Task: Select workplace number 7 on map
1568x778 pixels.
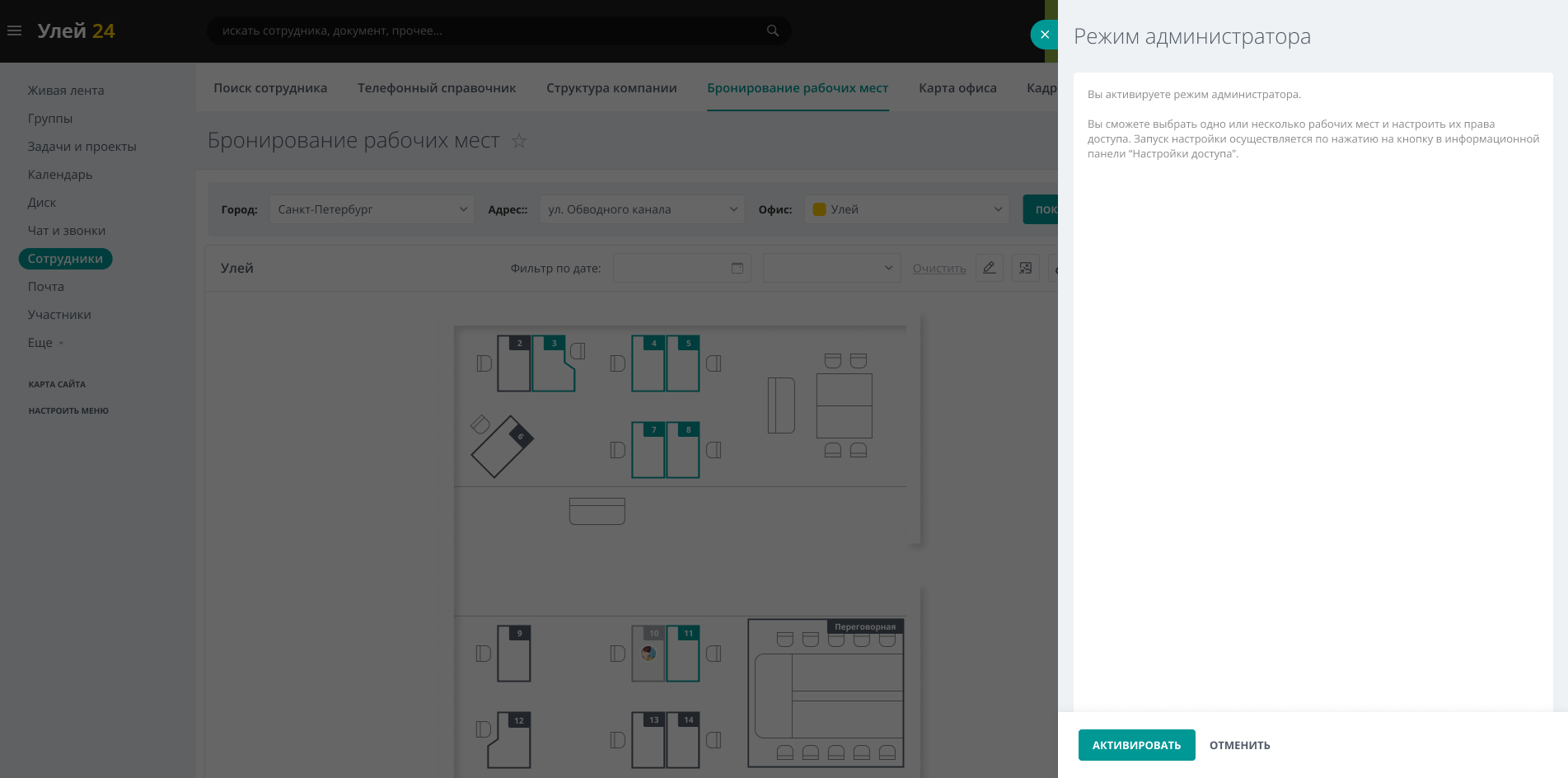Action: pyautogui.click(x=648, y=450)
